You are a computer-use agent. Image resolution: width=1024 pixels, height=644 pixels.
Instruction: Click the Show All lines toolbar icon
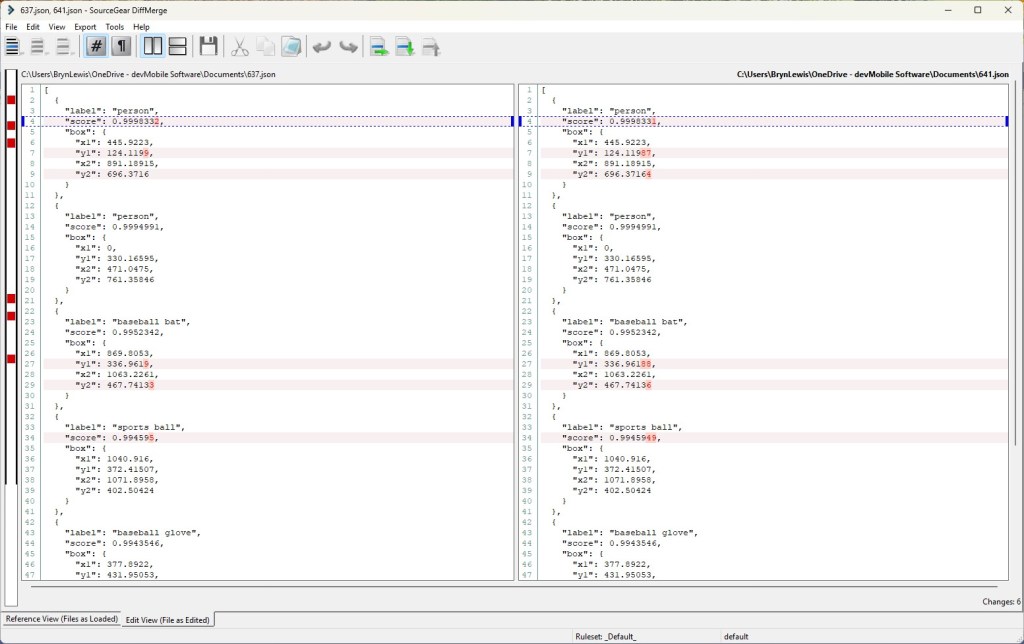click(13, 46)
